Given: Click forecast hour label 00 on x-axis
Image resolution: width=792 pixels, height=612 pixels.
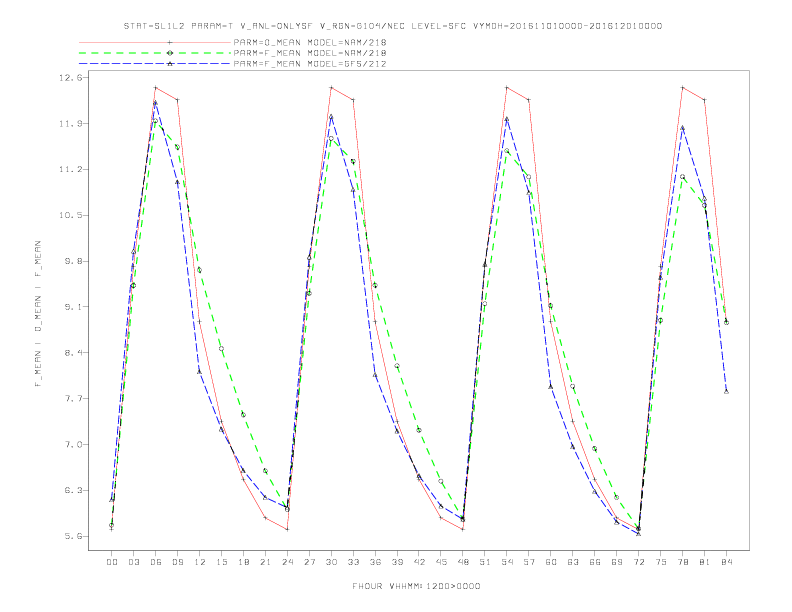Looking at the screenshot, I should tap(112, 562).
